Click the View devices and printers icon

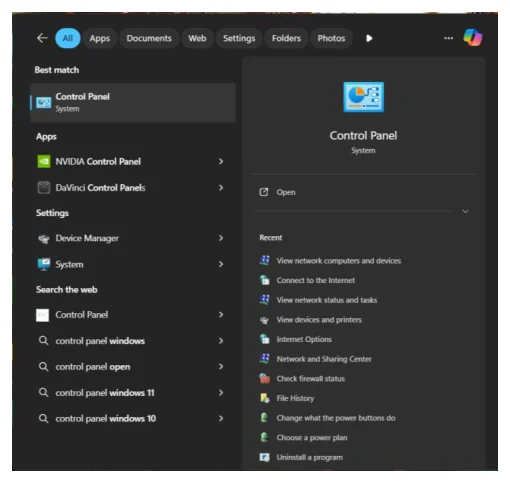point(265,320)
